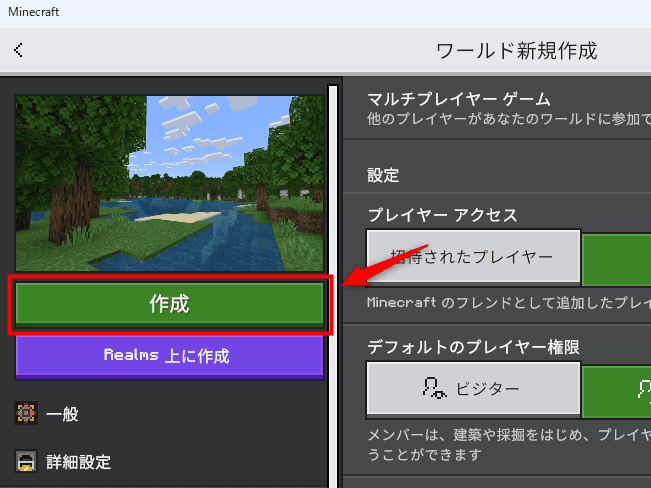The height and width of the screenshot is (488, 651).
Task: Click the デフォルトのプレイヤー権限 label
Action: (x=474, y=346)
